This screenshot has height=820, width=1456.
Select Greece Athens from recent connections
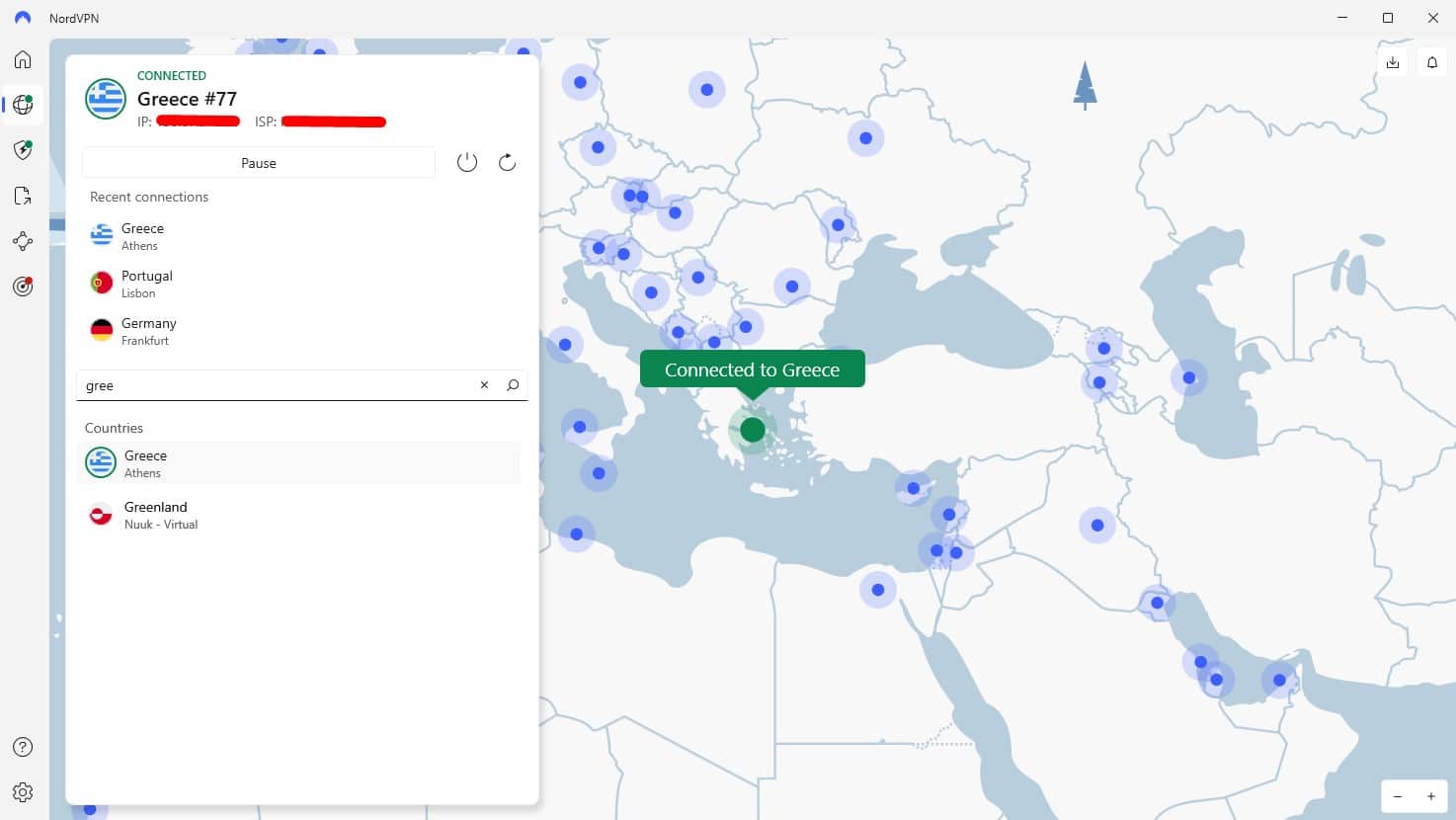pos(302,236)
